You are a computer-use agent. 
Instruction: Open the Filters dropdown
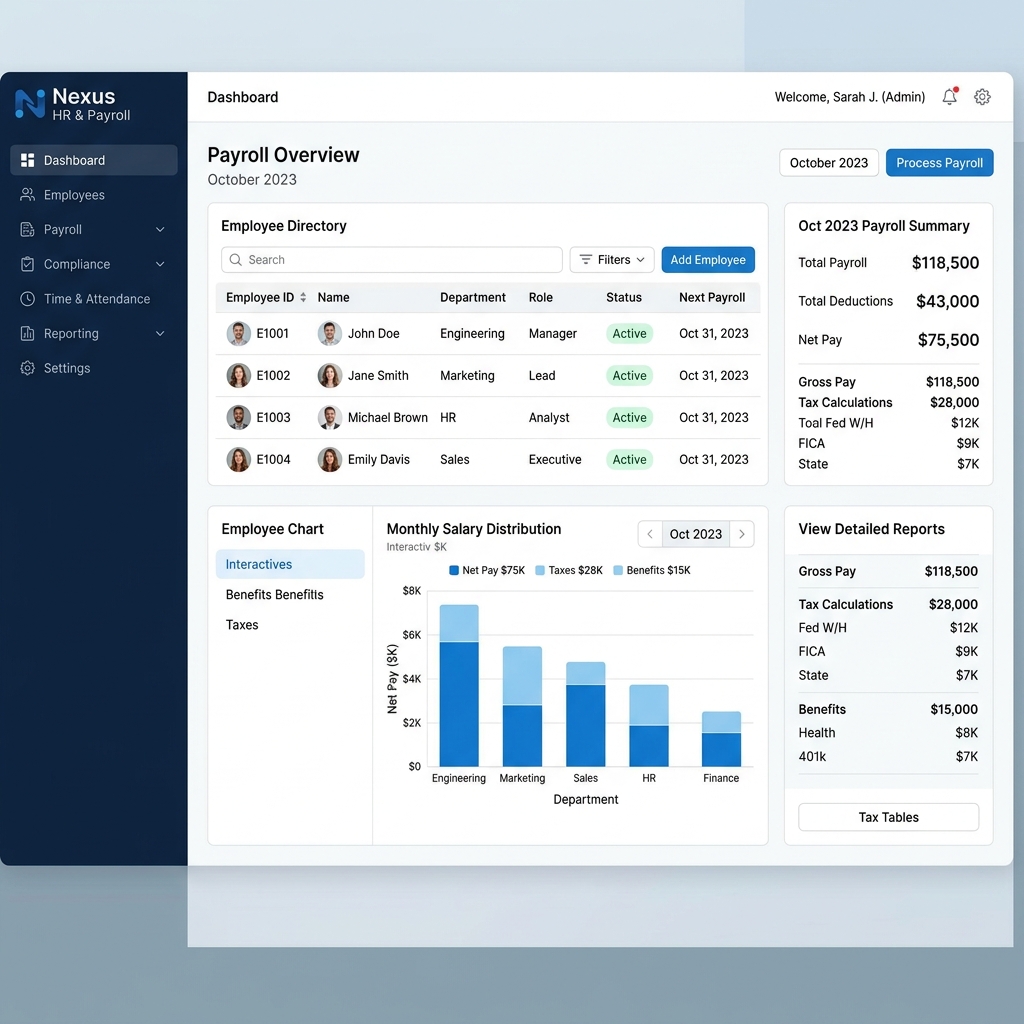point(612,259)
